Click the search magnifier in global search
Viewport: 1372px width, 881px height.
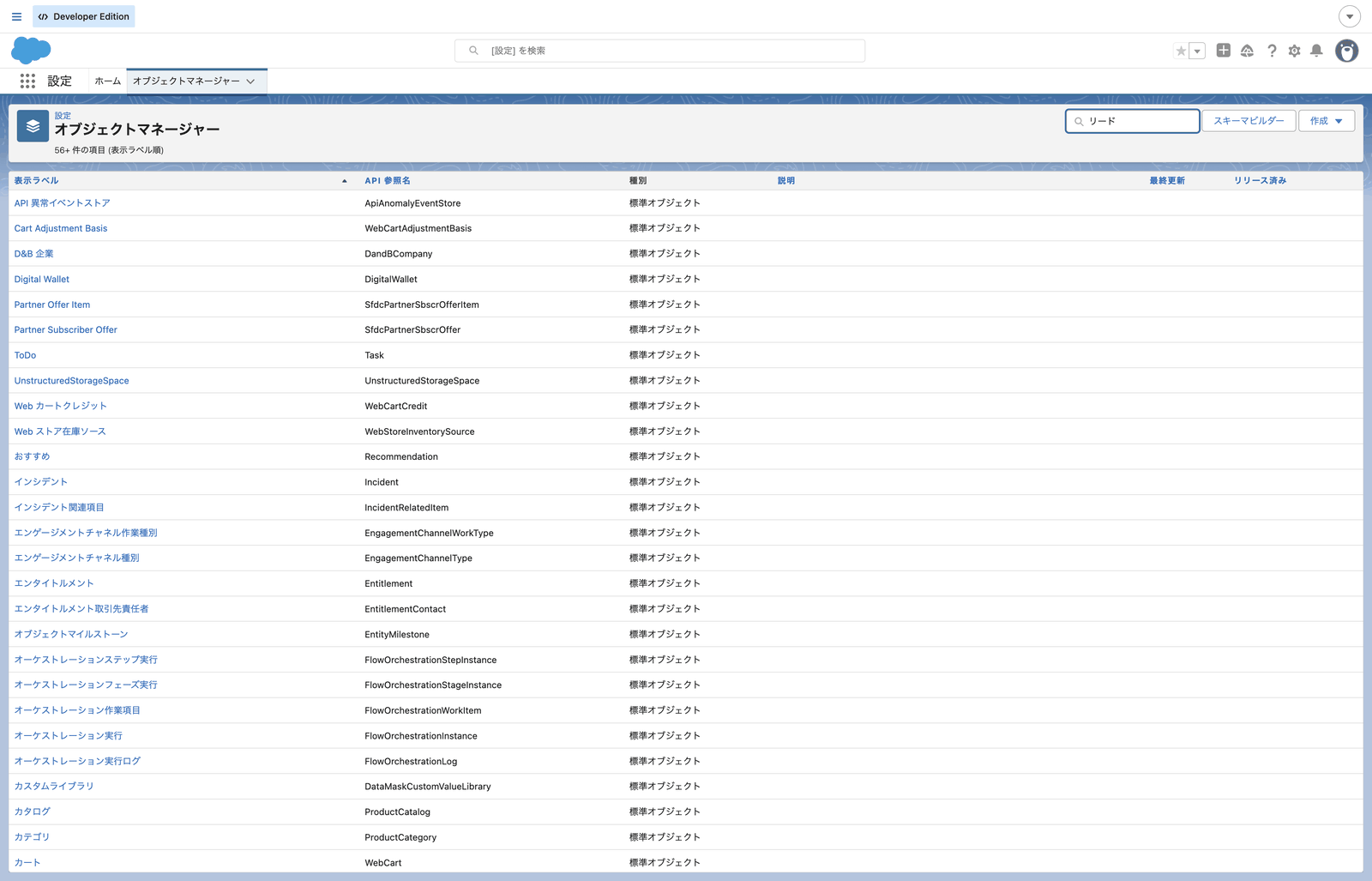(x=473, y=51)
